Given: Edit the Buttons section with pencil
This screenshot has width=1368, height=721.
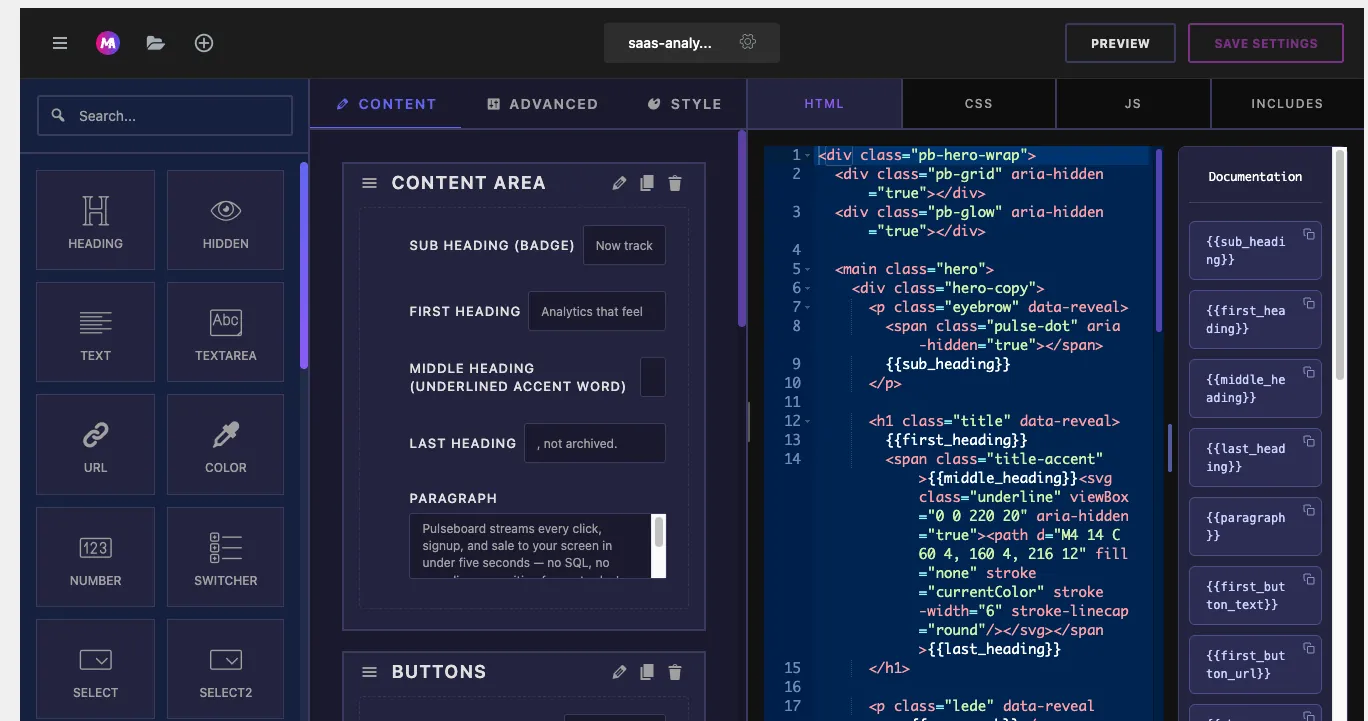Looking at the screenshot, I should (619, 672).
